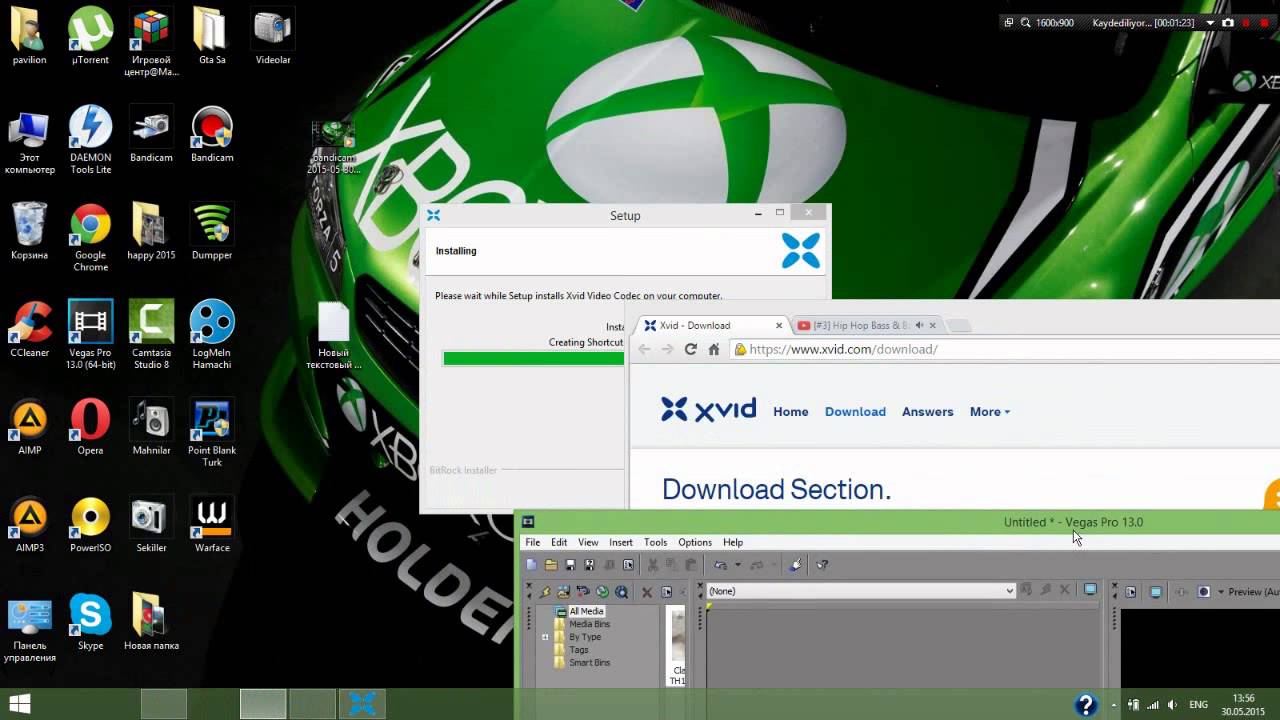
Task: Open the preview quality dropdown arrow
Action: pos(1221,592)
